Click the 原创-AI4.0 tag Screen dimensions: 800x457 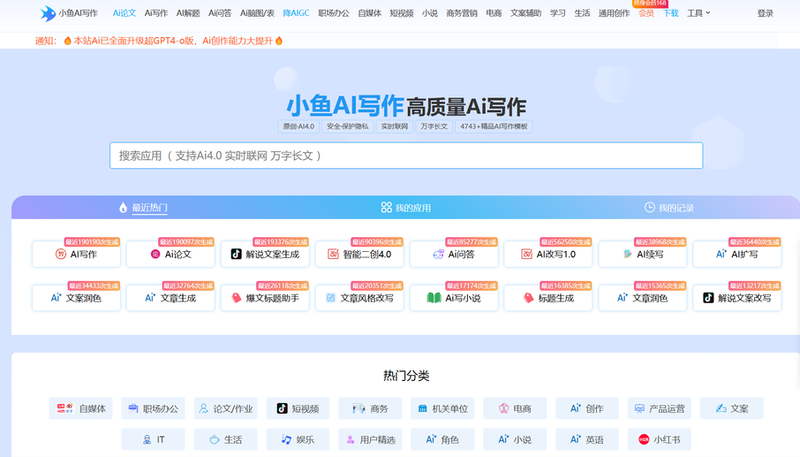(x=299, y=126)
